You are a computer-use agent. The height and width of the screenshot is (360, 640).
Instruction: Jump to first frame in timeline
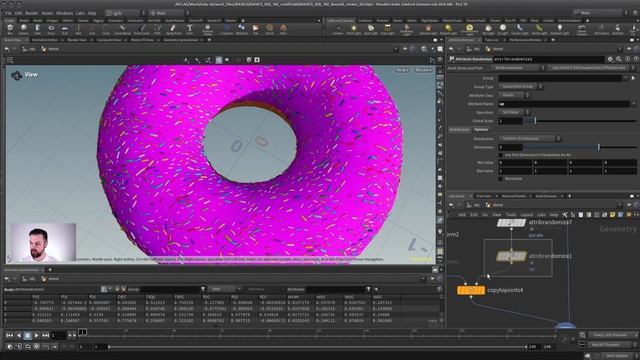coord(9,335)
